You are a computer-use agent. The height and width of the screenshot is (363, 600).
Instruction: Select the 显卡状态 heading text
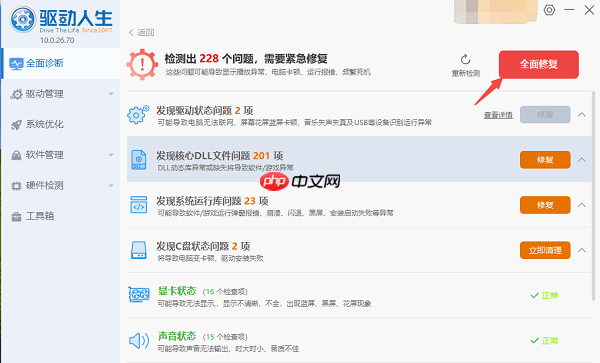pyautogui.click(x=177, y=291)
